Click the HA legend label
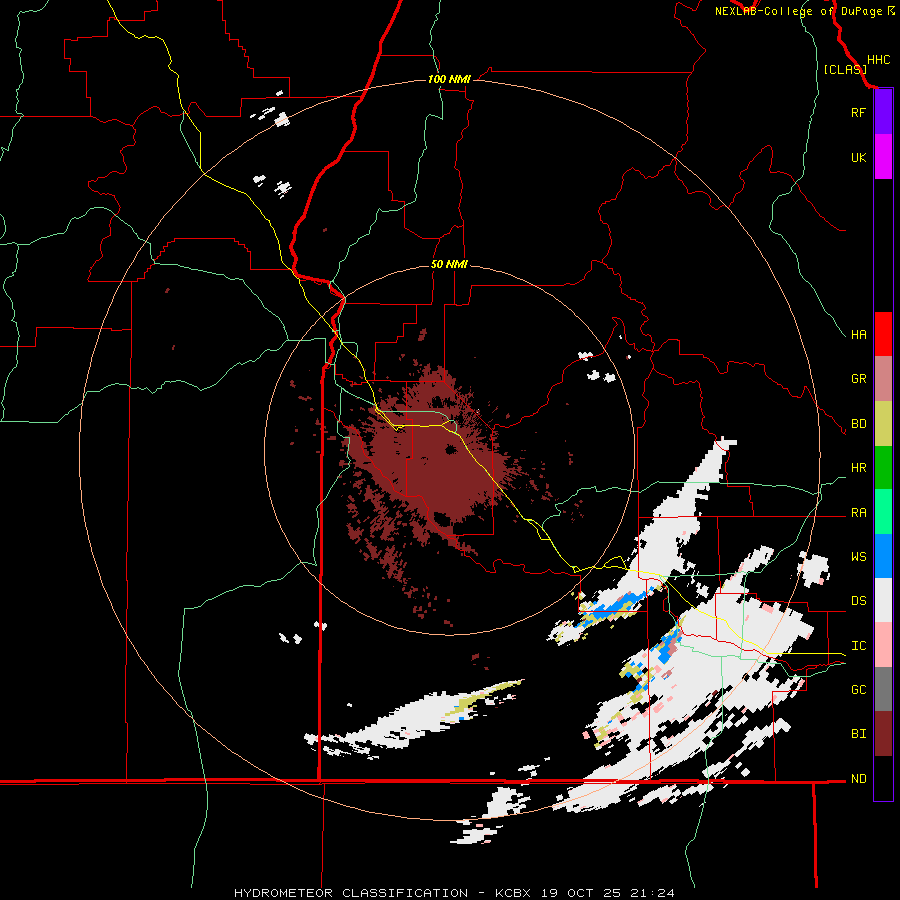 coord(858,335)
